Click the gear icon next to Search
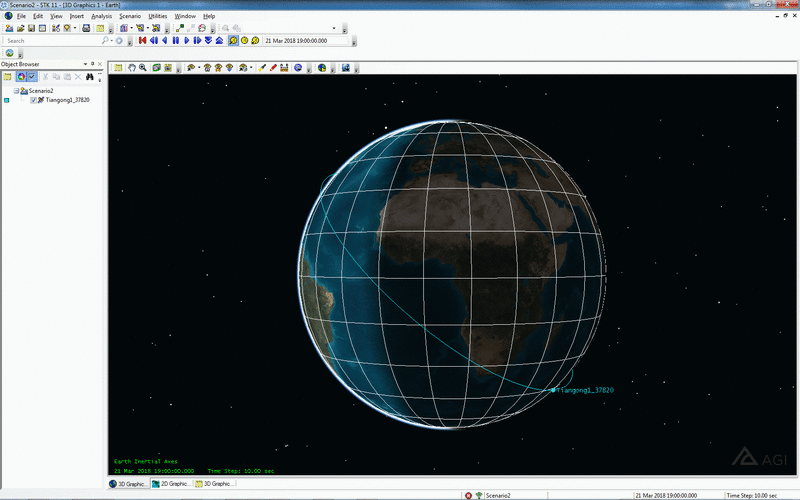This screenshot has width=800, height=500. [119, 40]
